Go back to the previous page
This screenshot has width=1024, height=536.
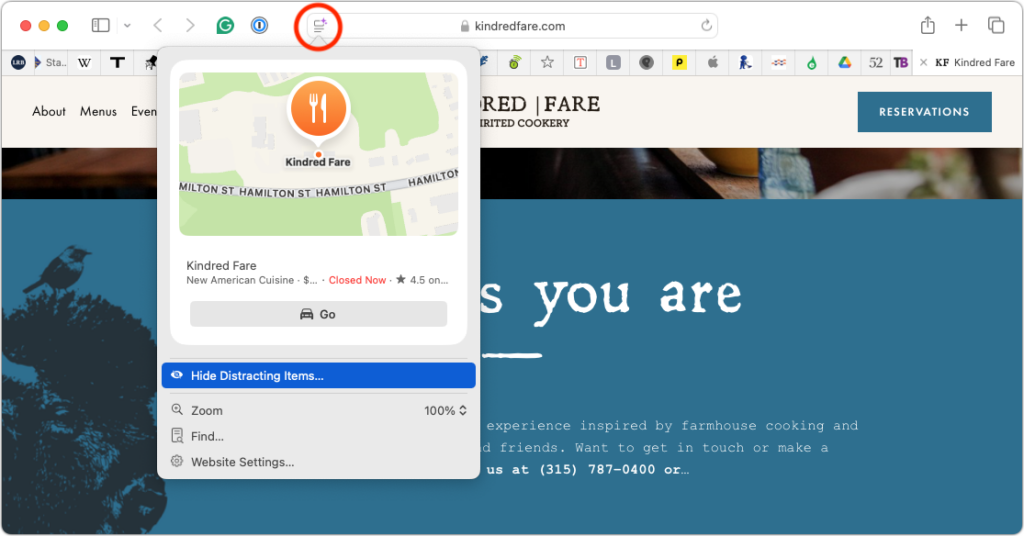158,25
